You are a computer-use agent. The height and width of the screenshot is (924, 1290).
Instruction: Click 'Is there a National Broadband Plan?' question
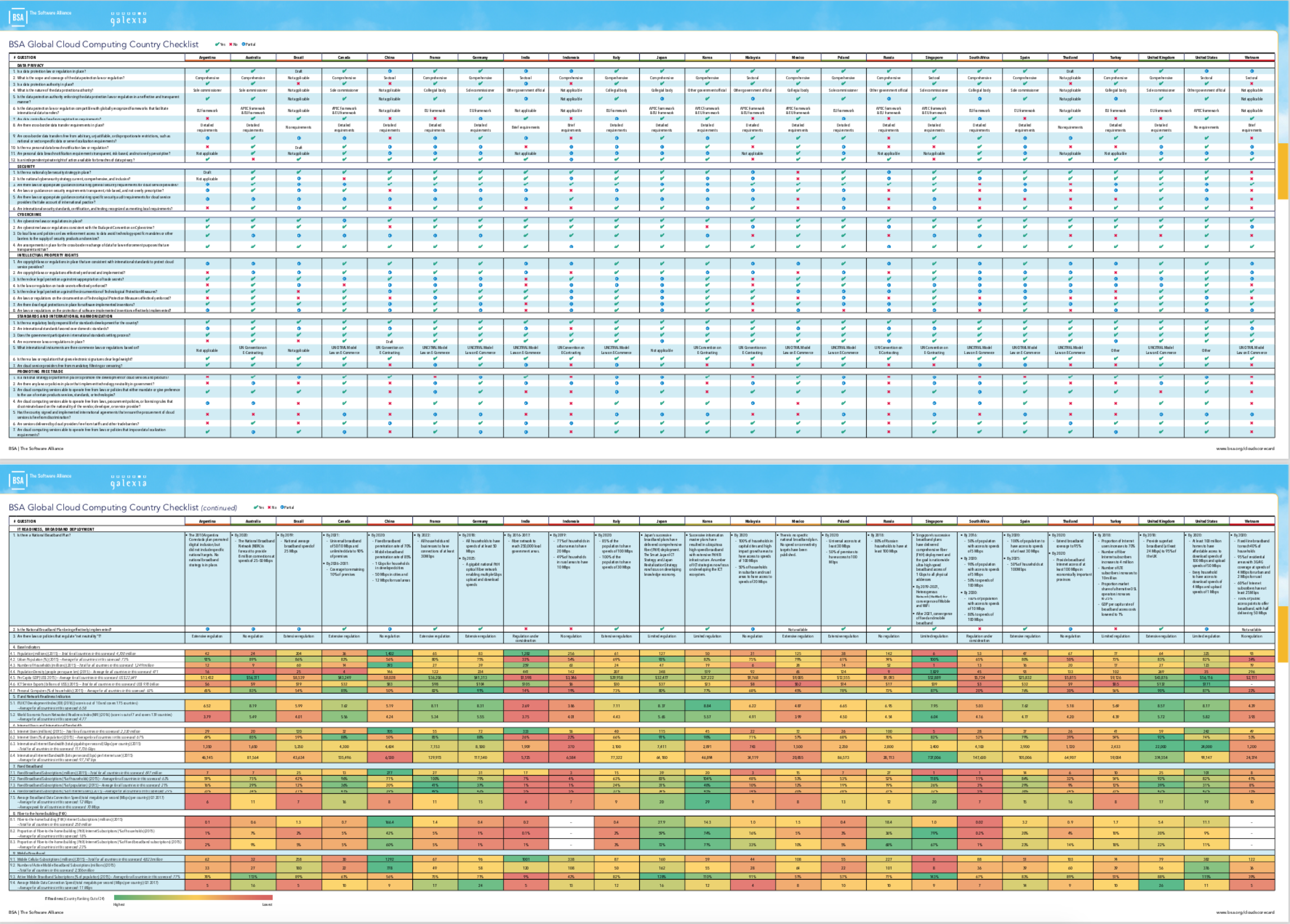(x=42, y=535)
